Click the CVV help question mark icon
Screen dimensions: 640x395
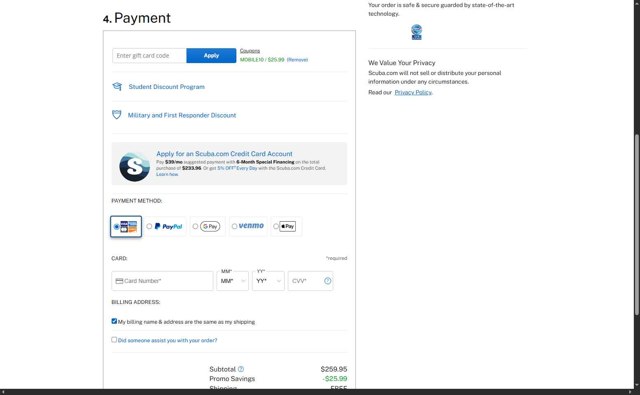tap(327, 281)
